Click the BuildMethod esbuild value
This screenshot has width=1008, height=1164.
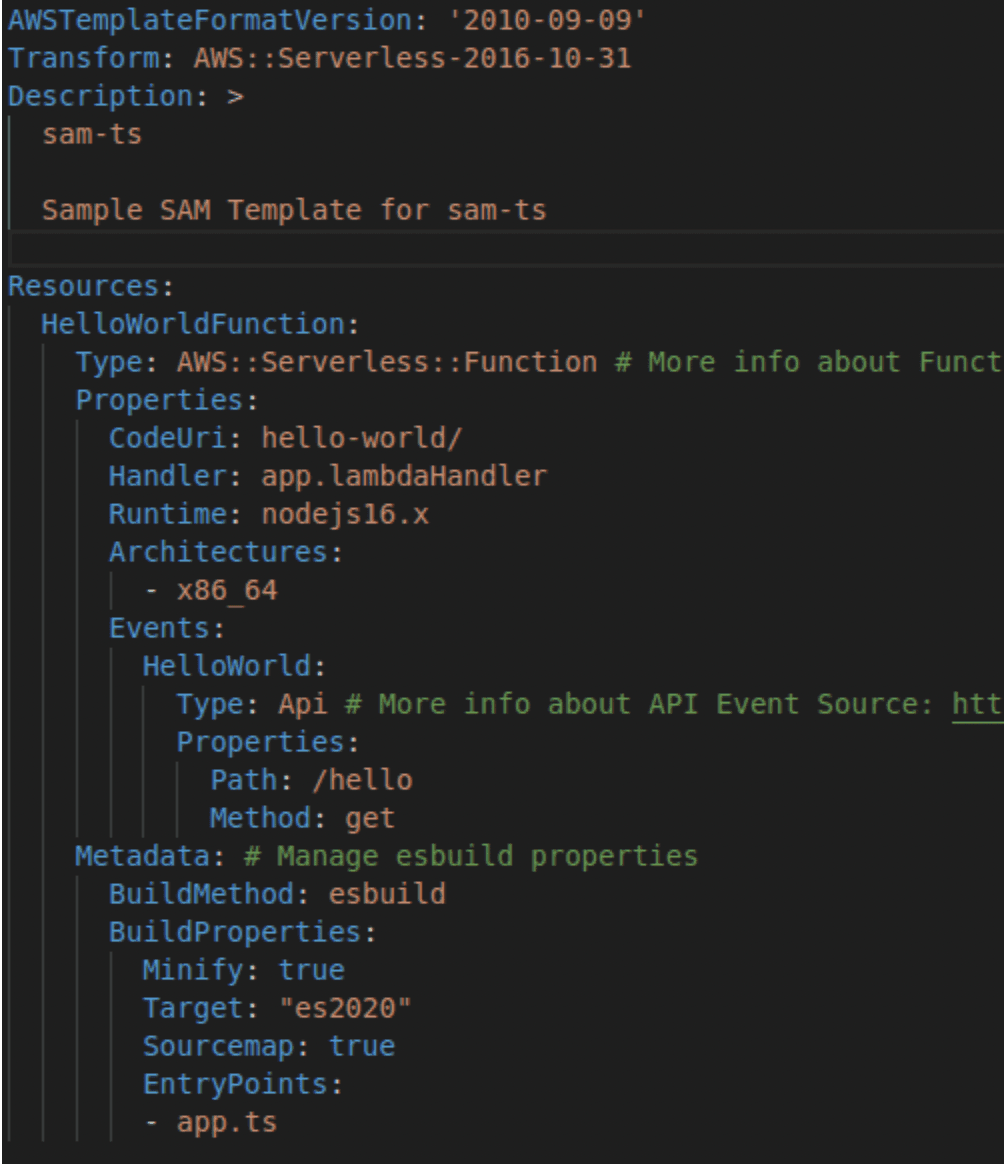[387, 895]
